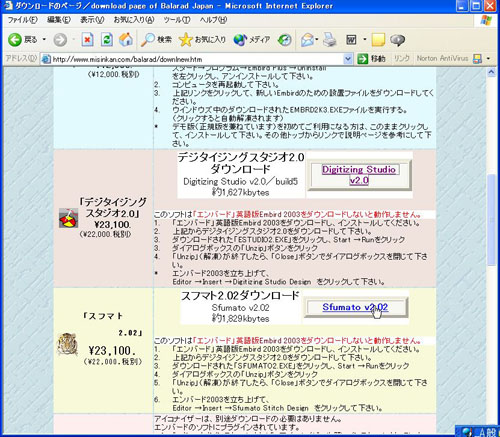Open the 表示(V) menu
The width and height of the screenshot is (500, 437).
[92, 20]
